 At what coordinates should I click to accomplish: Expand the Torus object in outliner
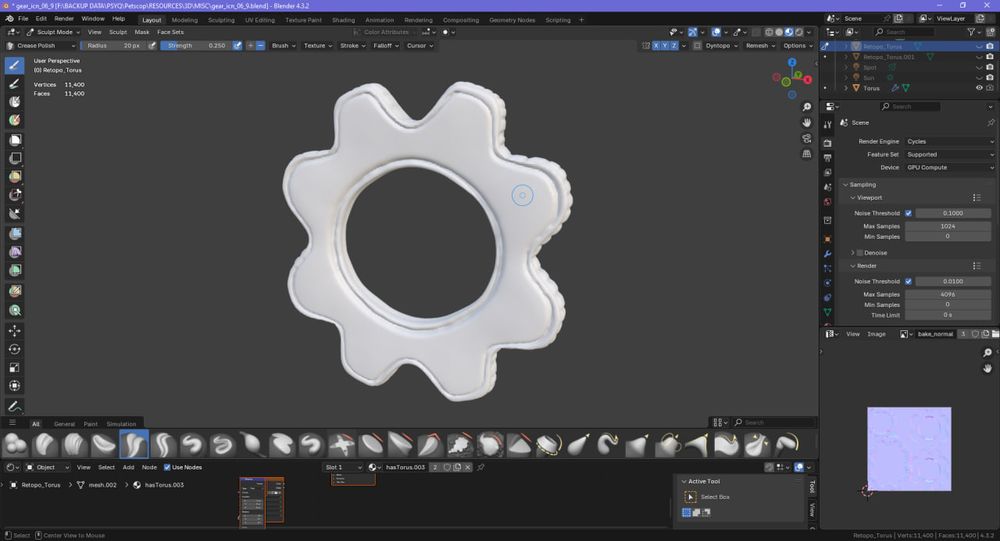pyautogui.click(x=846, y=88)
